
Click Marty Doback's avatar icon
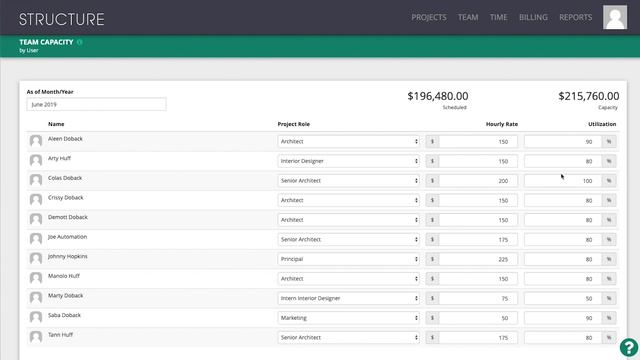click(x=36, y=298)
